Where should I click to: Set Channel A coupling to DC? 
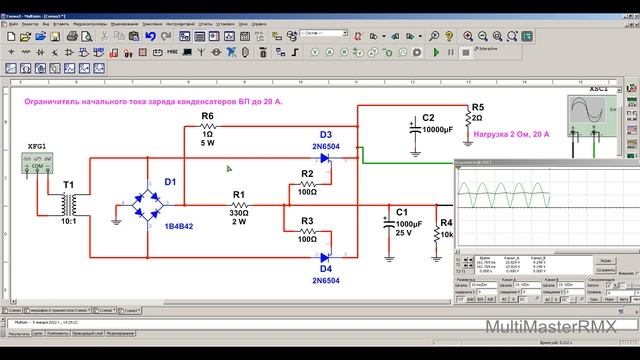[x=523, y=300]
